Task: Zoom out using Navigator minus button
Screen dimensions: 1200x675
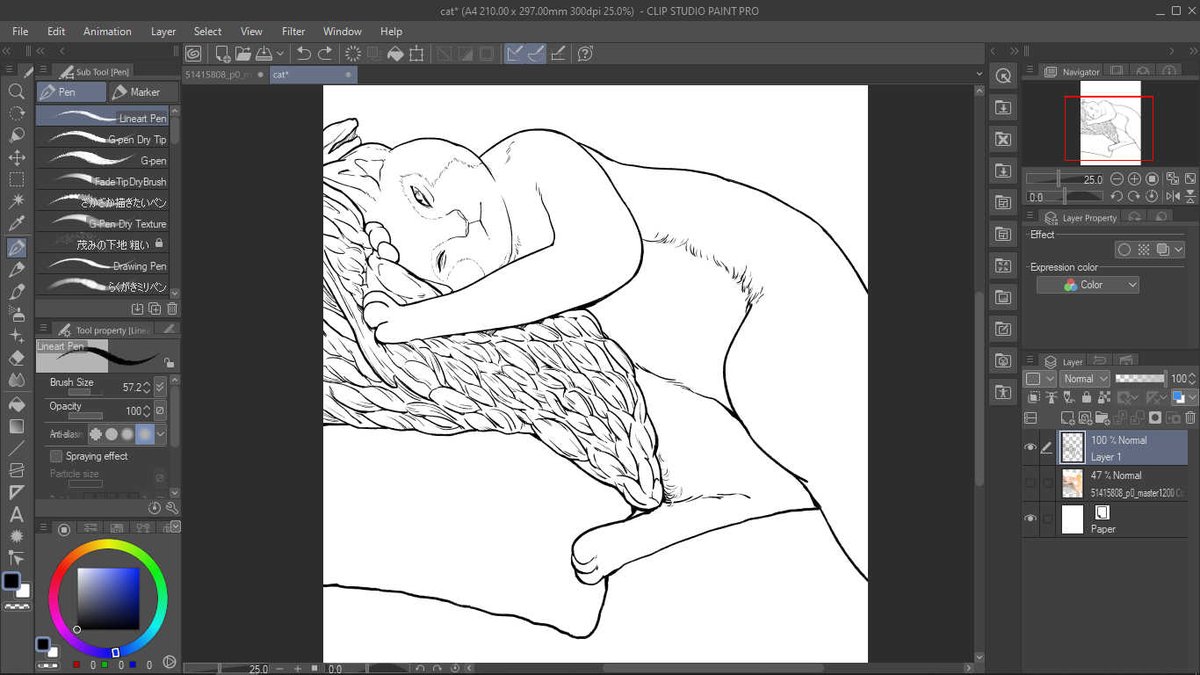Action: pyautogui.click(x=1117, y=179)
